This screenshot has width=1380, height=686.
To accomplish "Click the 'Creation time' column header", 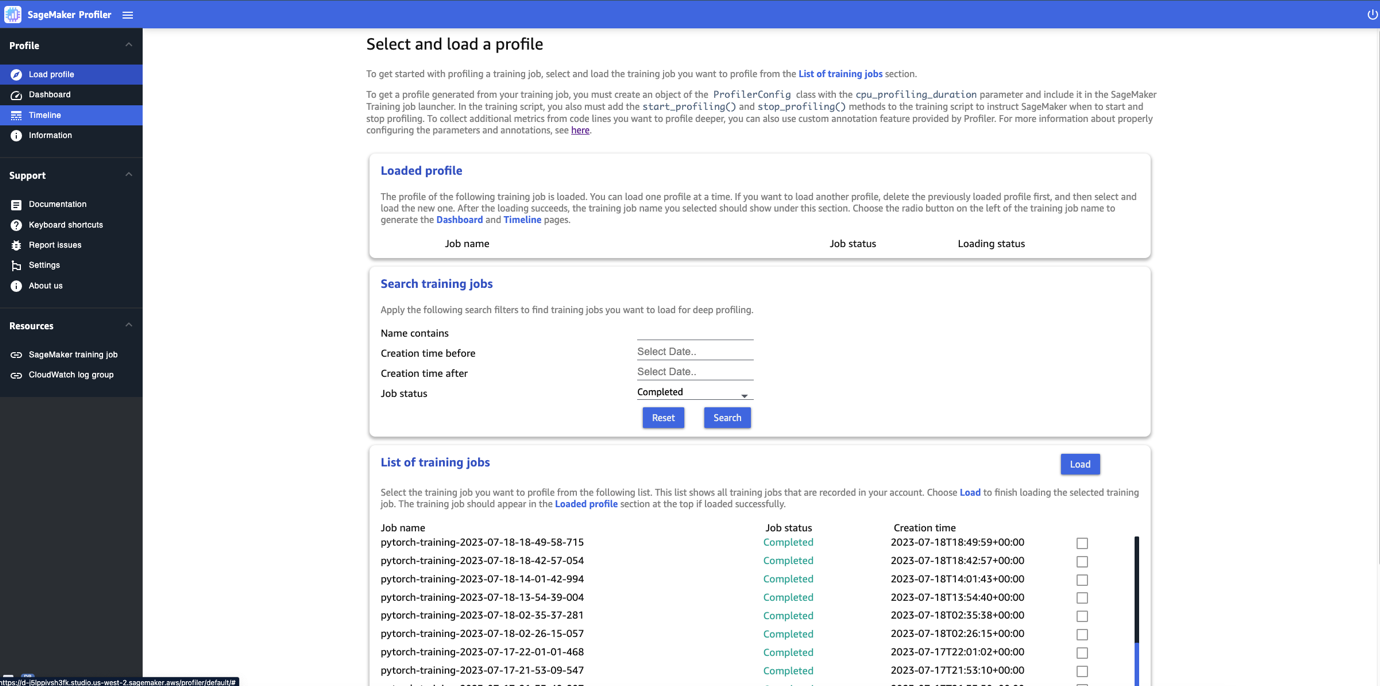I will tap(924, 527).
